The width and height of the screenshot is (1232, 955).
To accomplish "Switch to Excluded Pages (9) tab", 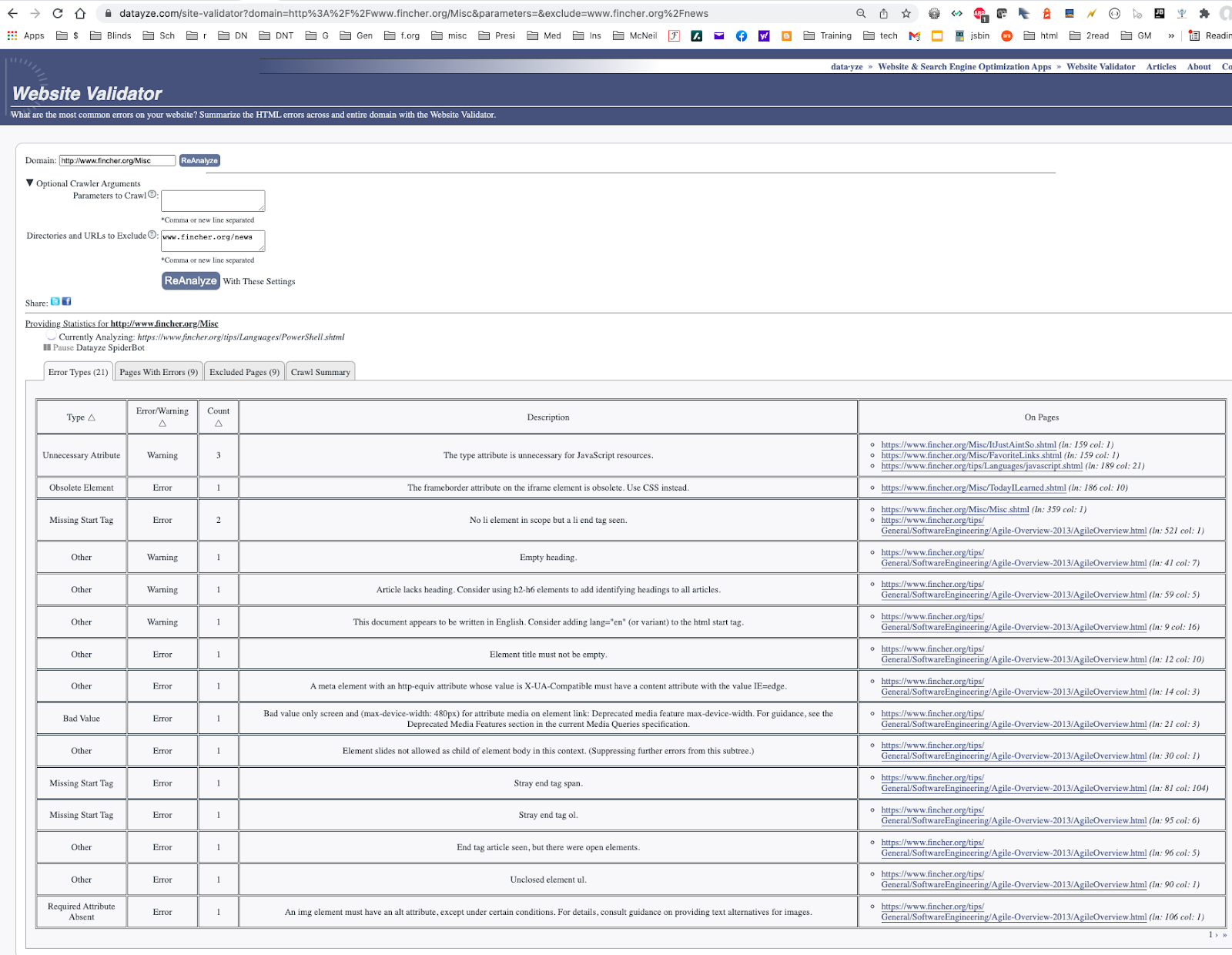I will [244, 372].
